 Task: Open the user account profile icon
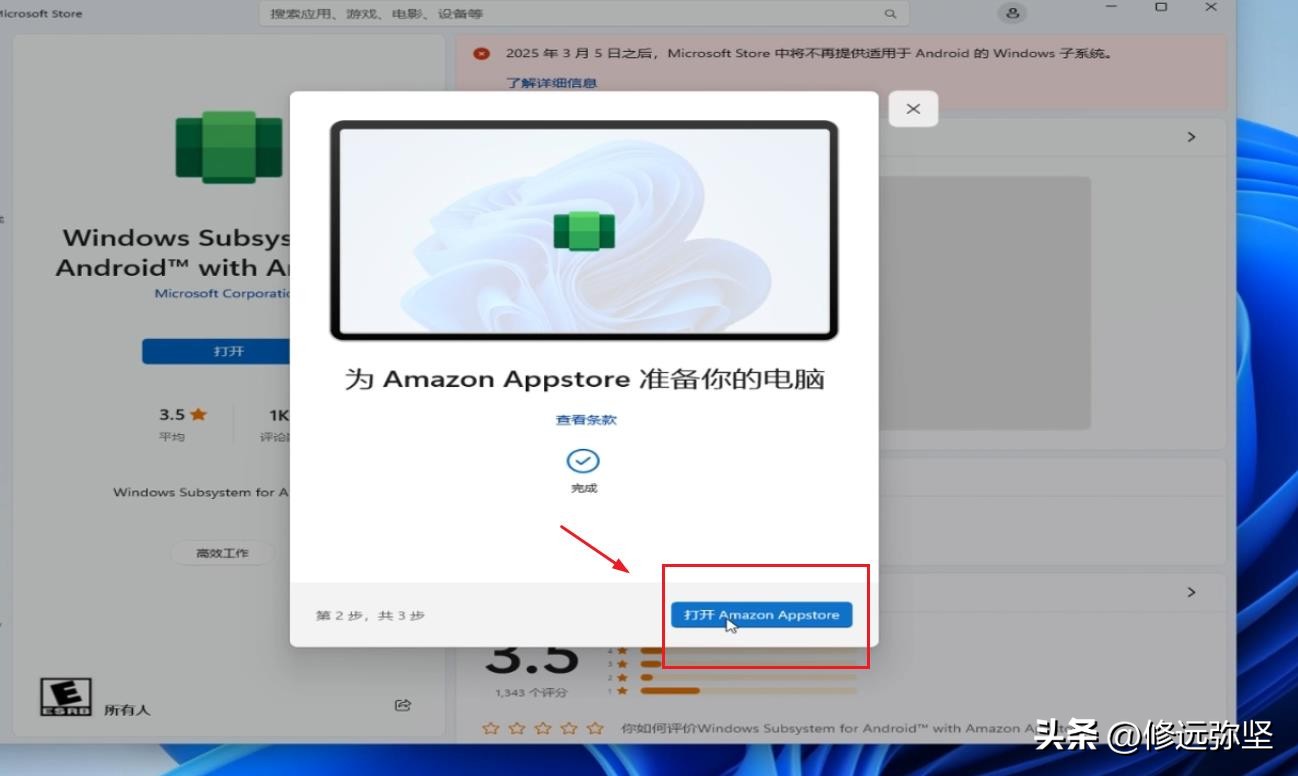(1013, 13)
